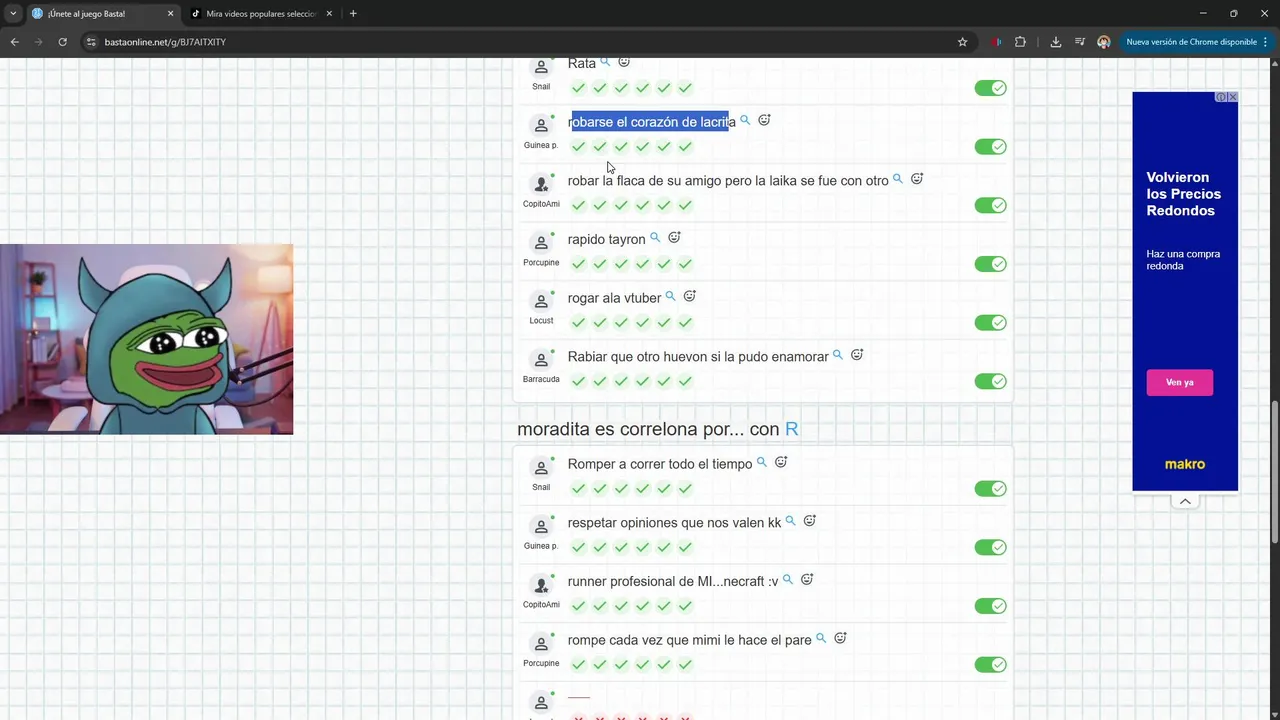Search the 'rapido tayron' answer
This screenshot has width=1280, height=720.
655,238
